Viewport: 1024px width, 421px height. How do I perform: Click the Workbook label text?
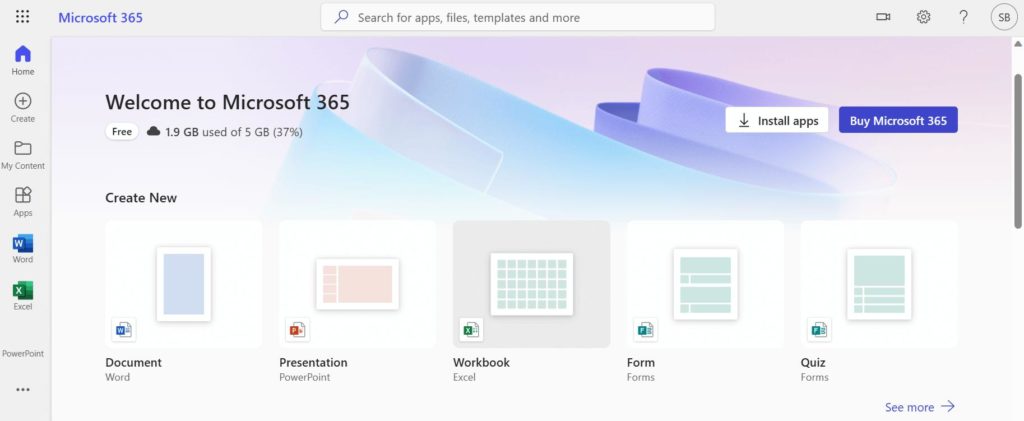pos(481,362)
